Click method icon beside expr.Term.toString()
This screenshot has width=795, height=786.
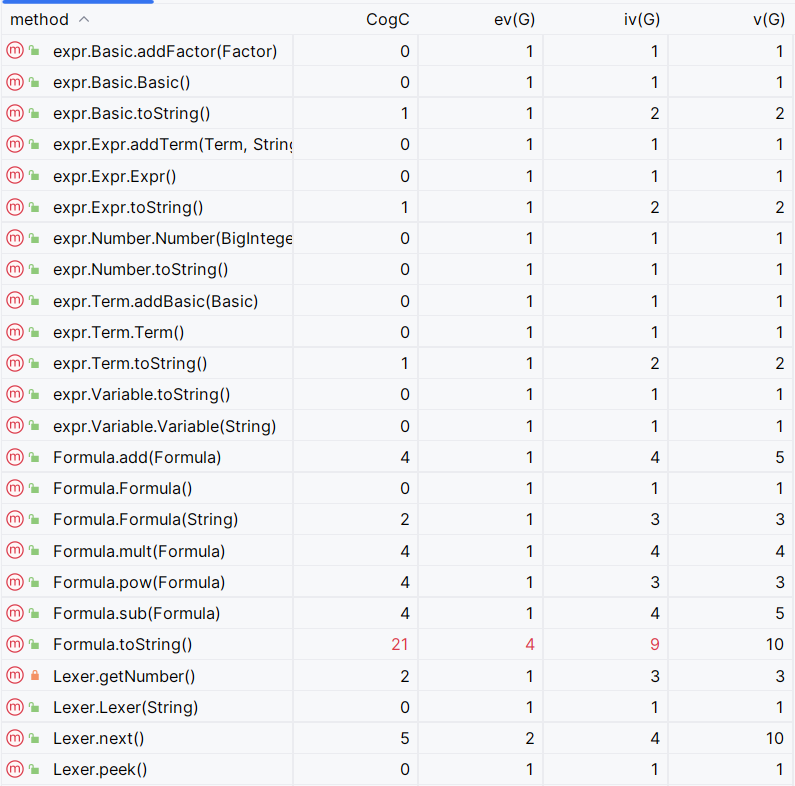[x=14, y=364]
